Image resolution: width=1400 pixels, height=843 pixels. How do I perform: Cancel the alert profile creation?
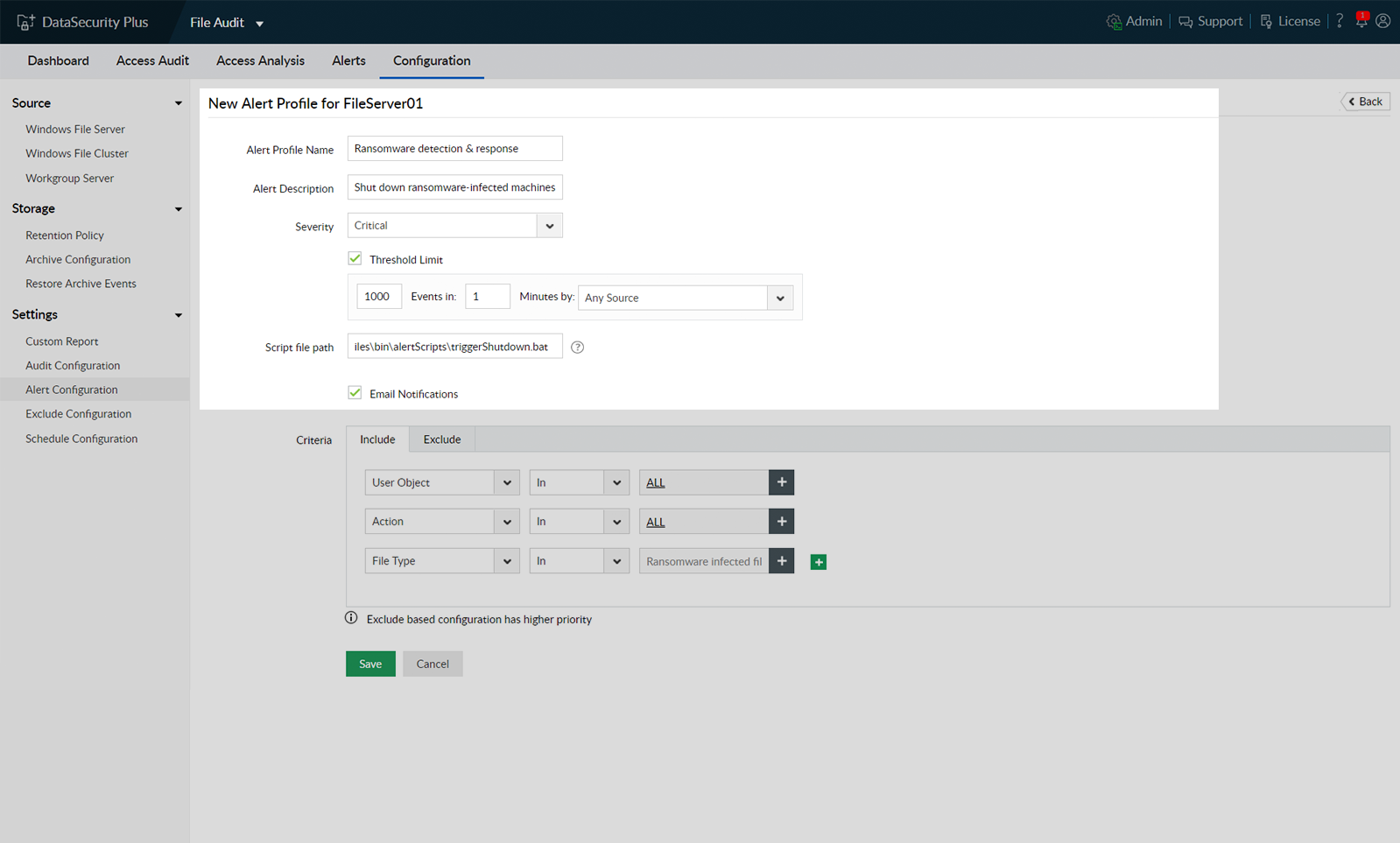click(x=433, y=664)
